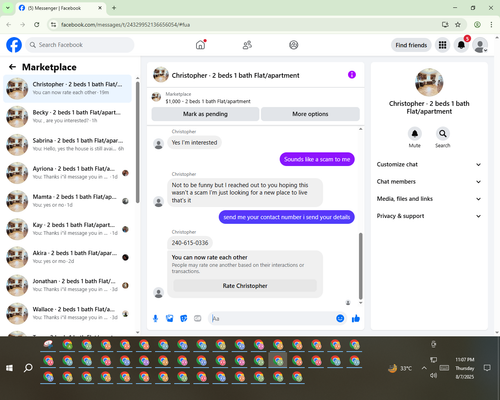
Task: Open the weather 33°C taskbar widget
Action: pyautogui.click(x=400, y=368)
